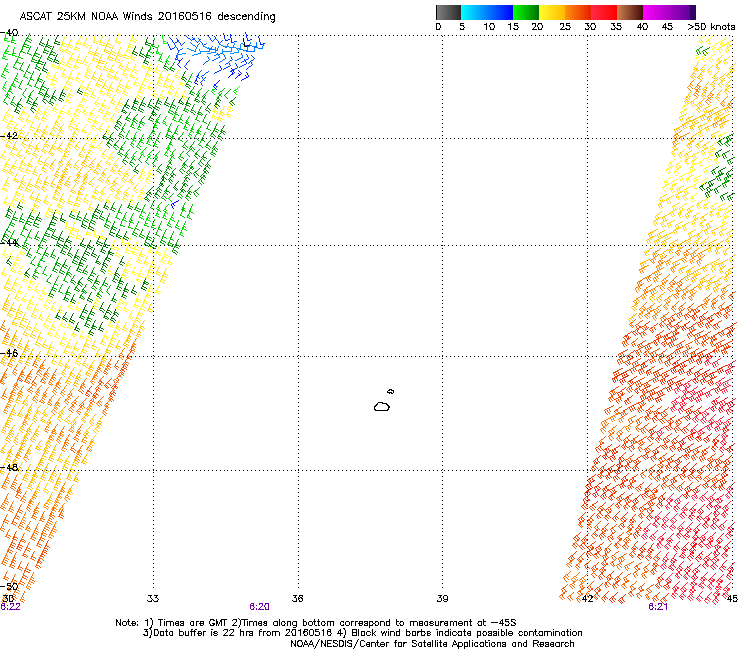Click the purple '6:20' swath time
Image resolution: width=740 pixels, height=650 pixels.
coord(260,607)
